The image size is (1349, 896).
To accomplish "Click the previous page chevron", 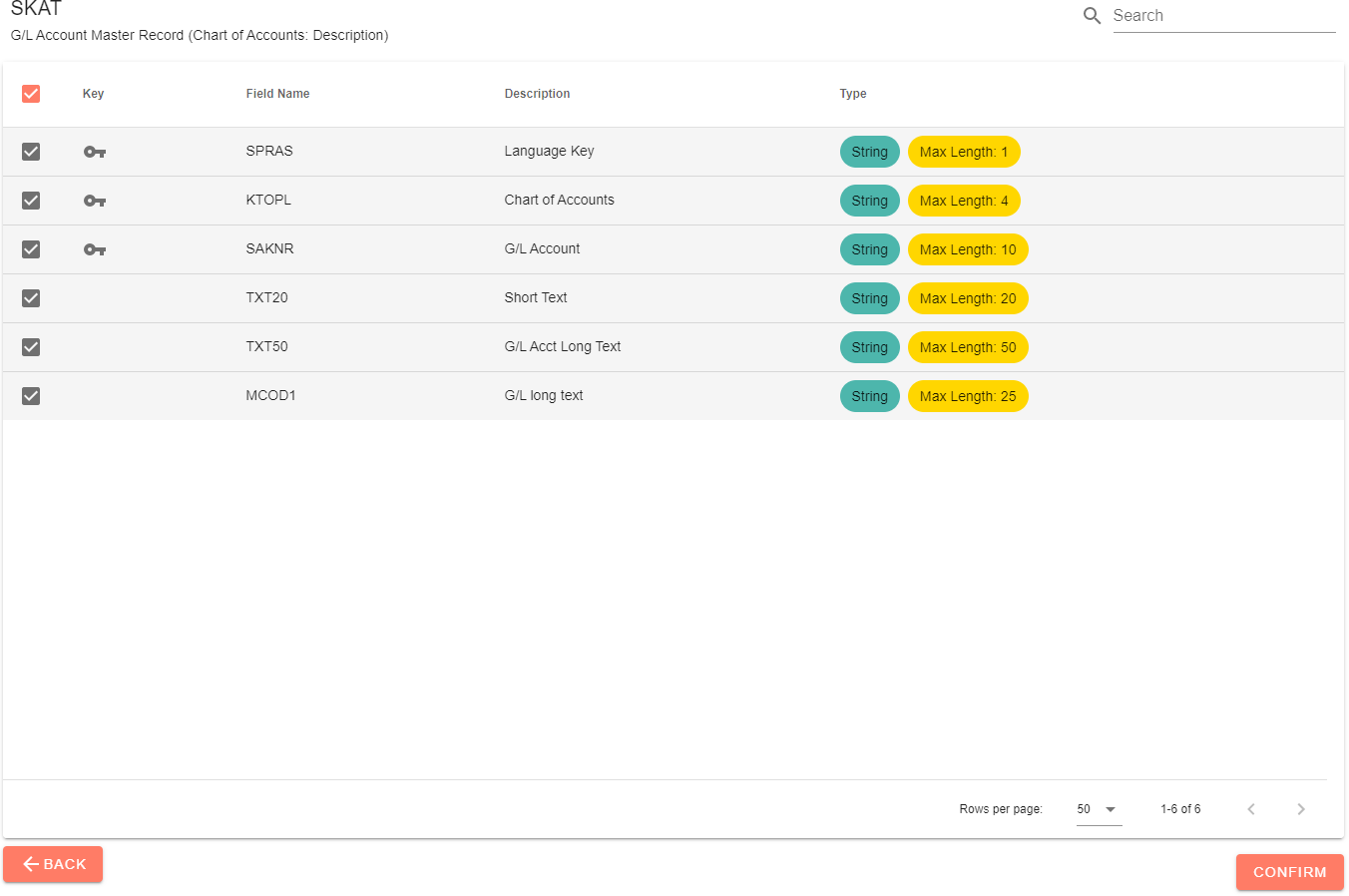I will click(x=1251, y=809).
